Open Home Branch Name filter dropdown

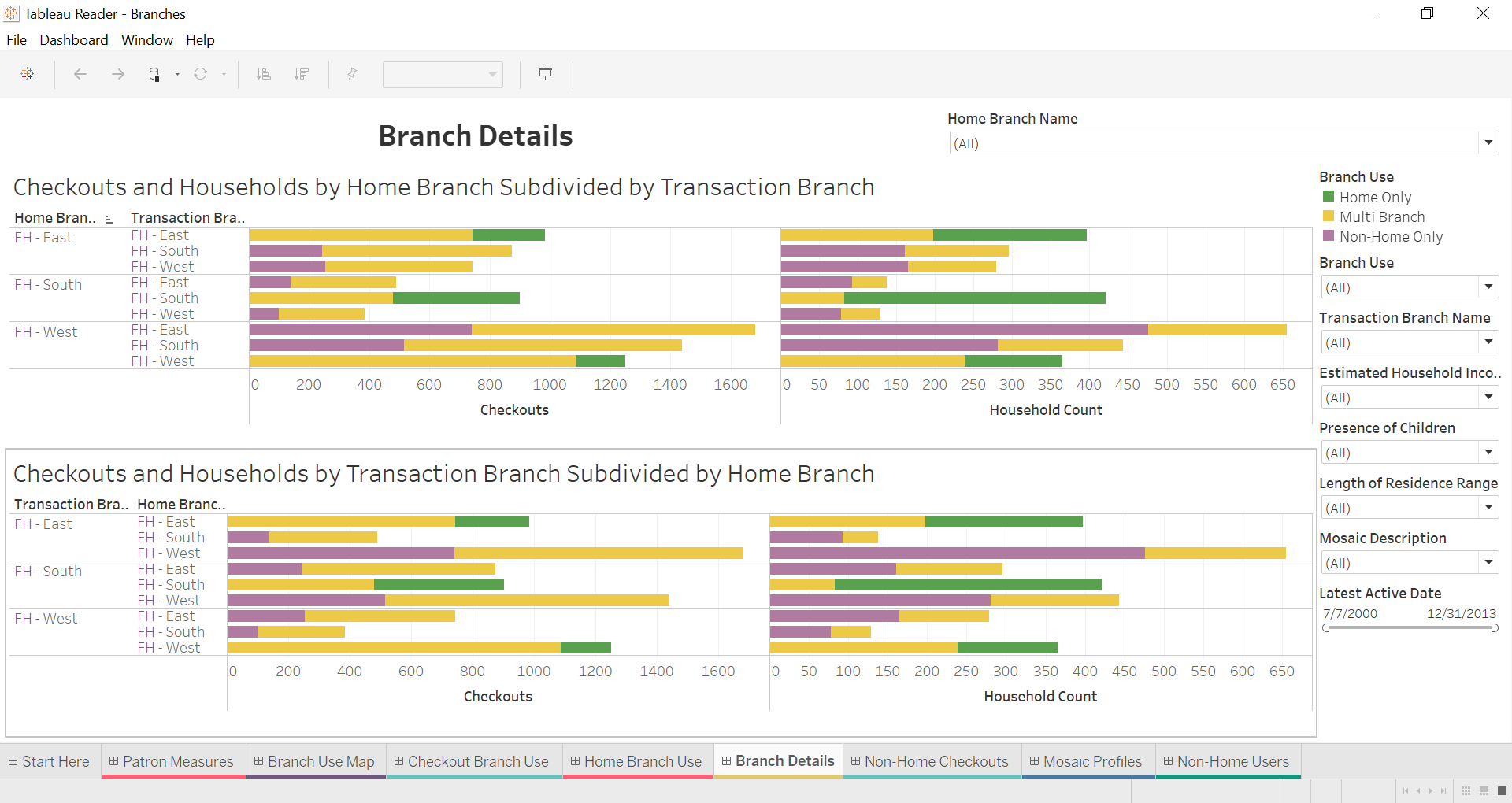[1488, 142]
